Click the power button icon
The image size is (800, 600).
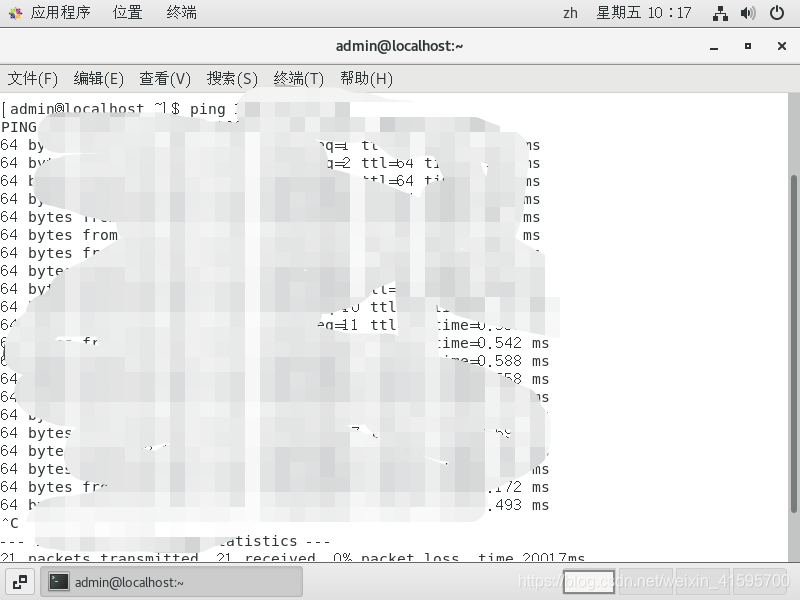[x=777, y=13]
